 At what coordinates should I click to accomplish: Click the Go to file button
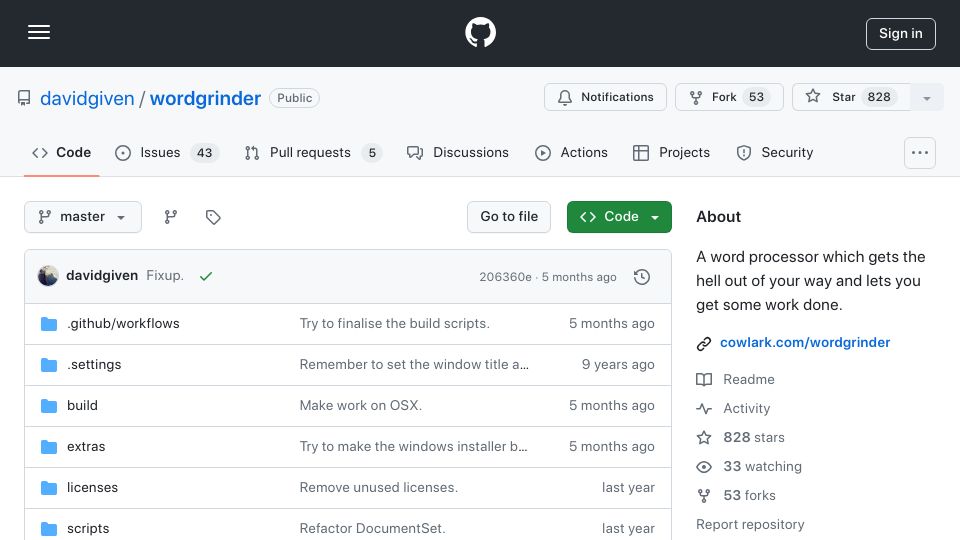pyautogui.click(x=509, y=217)
